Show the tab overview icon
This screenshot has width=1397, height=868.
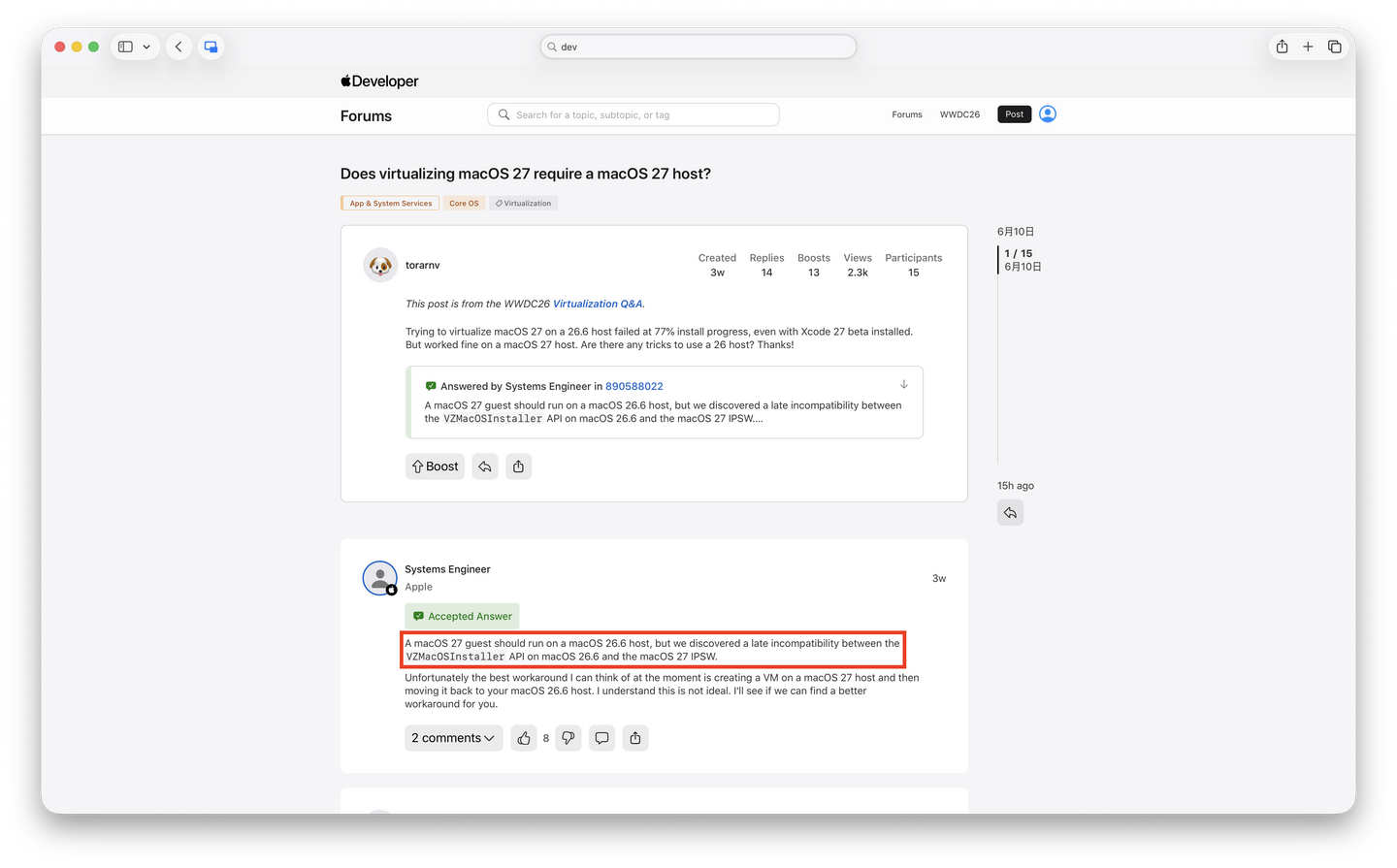[1335, 47]
